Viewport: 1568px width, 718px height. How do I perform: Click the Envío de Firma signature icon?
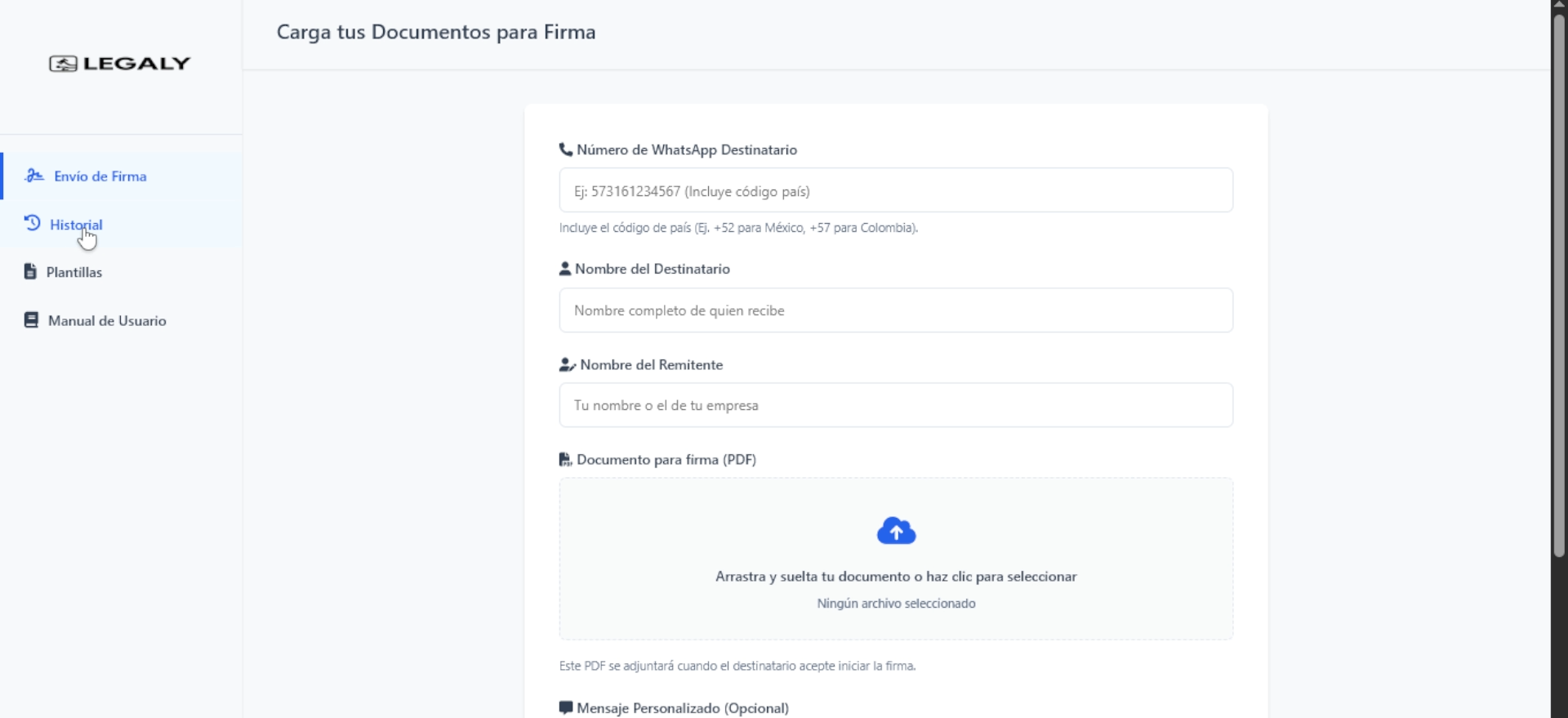pyautogui.click(x=33, y=176)
